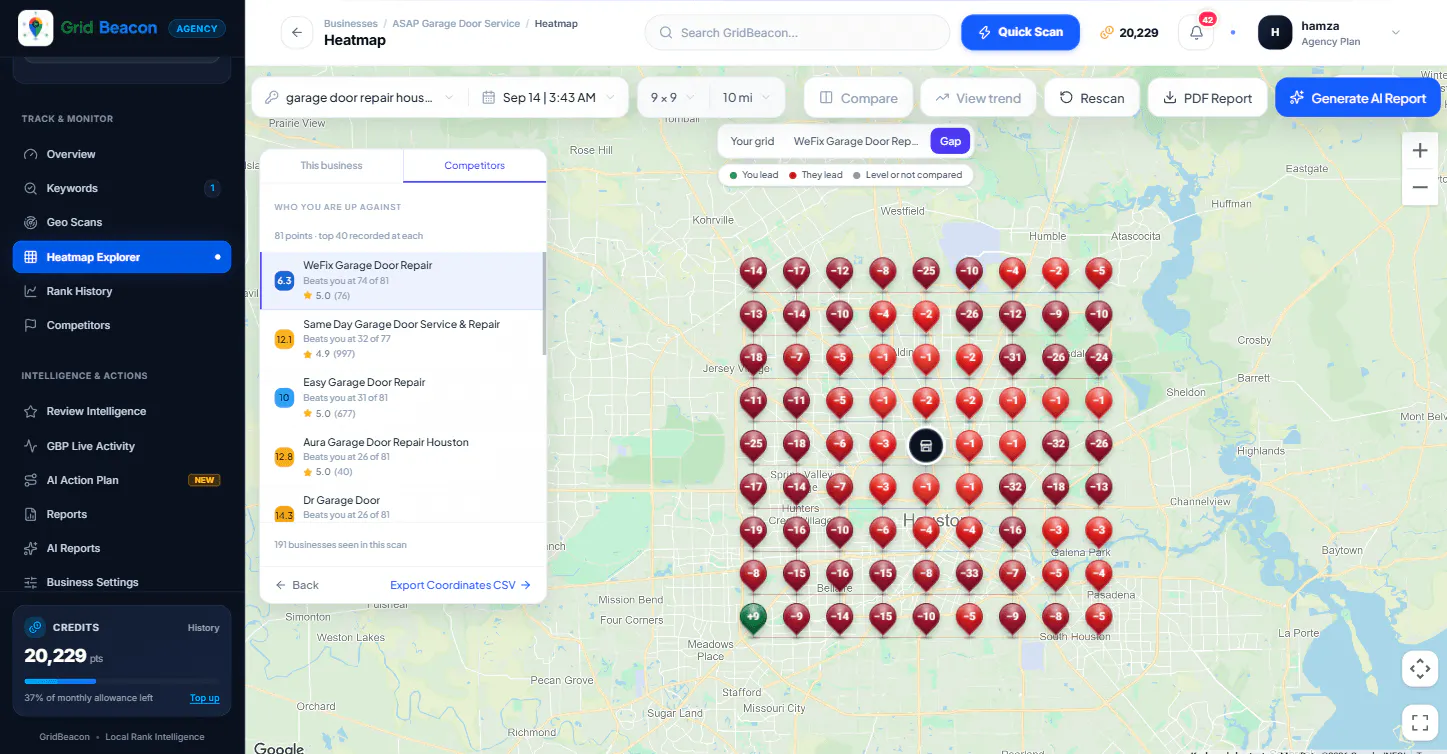1447x754 pixels.
Task: Click Generate AI Report
Action: tap(1358, 98)
